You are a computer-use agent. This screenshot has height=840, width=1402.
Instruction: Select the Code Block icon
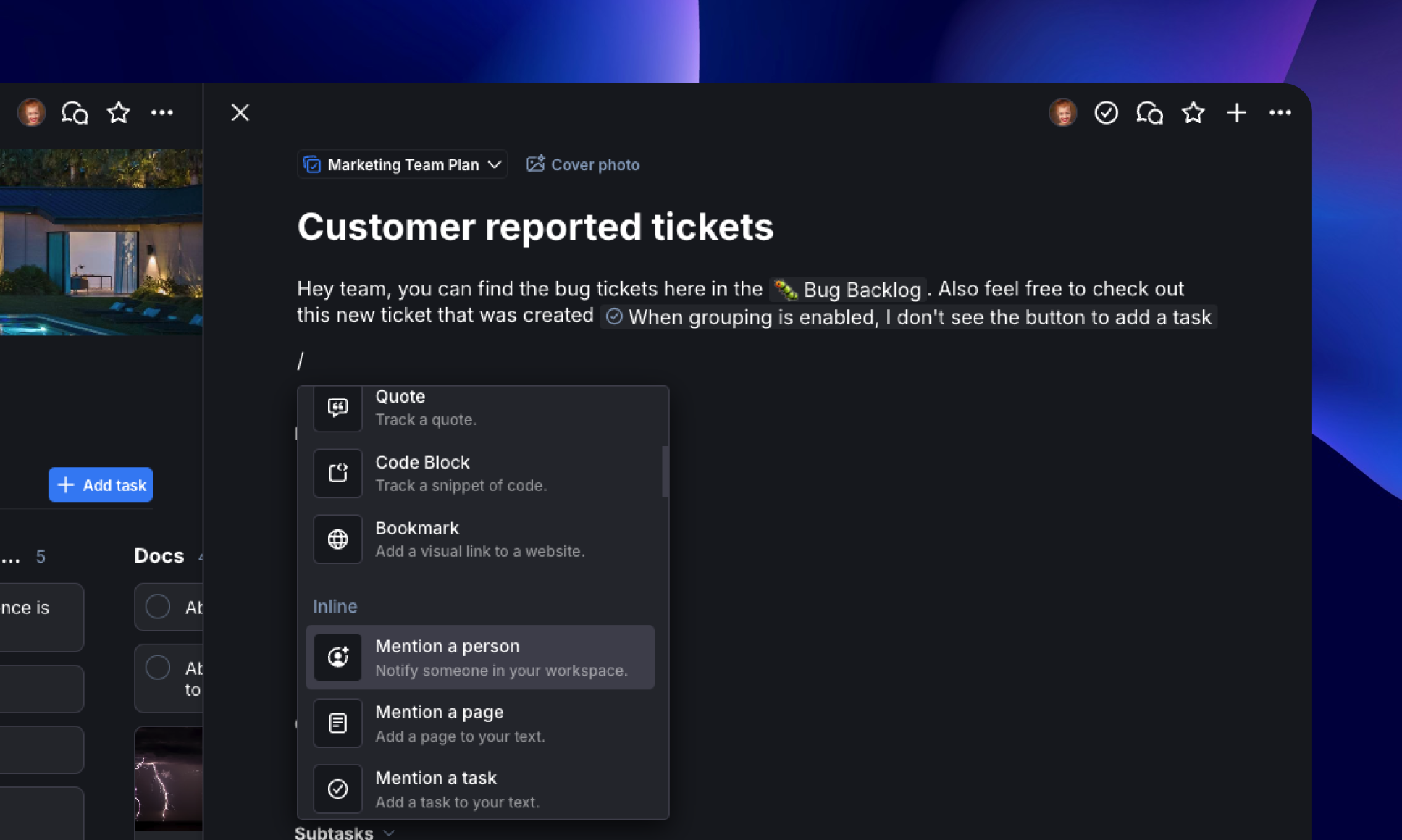[x=339, y=473]
